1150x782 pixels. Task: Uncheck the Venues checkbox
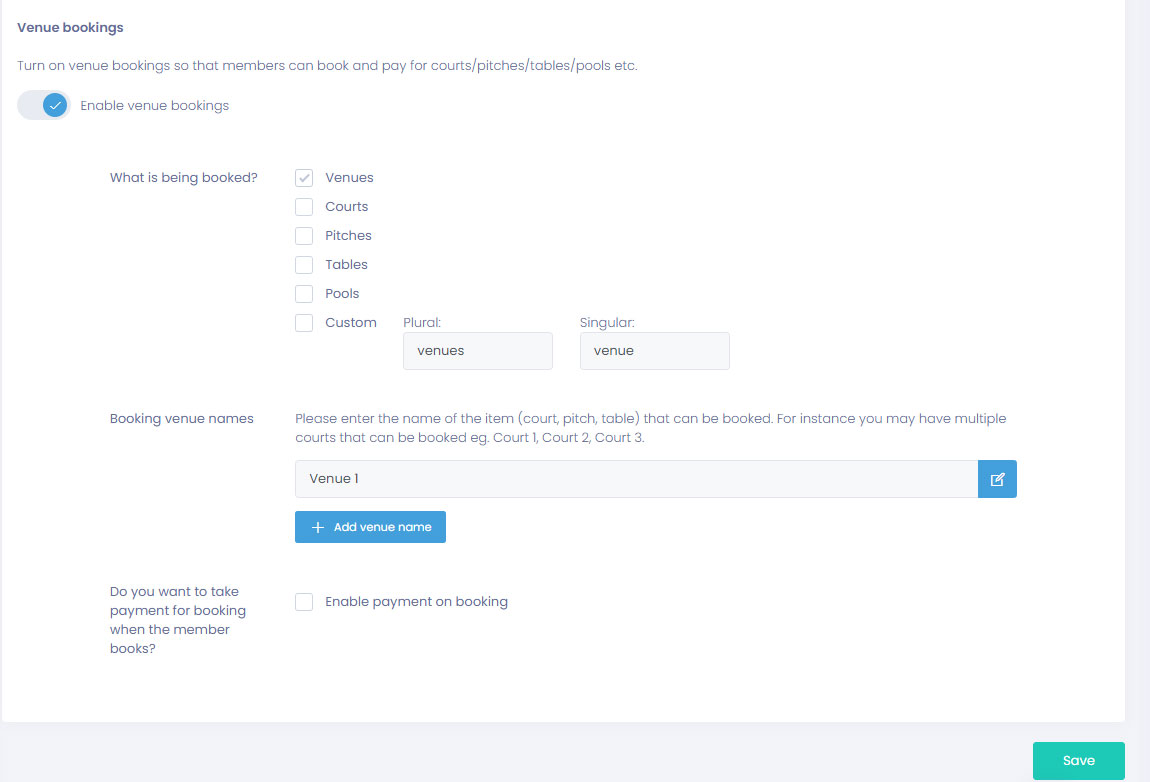click(304, 178)
